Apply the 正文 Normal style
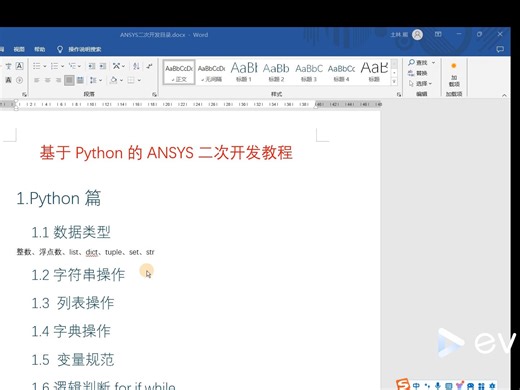This screenshot has width=520, height=390. pos(179,72)
